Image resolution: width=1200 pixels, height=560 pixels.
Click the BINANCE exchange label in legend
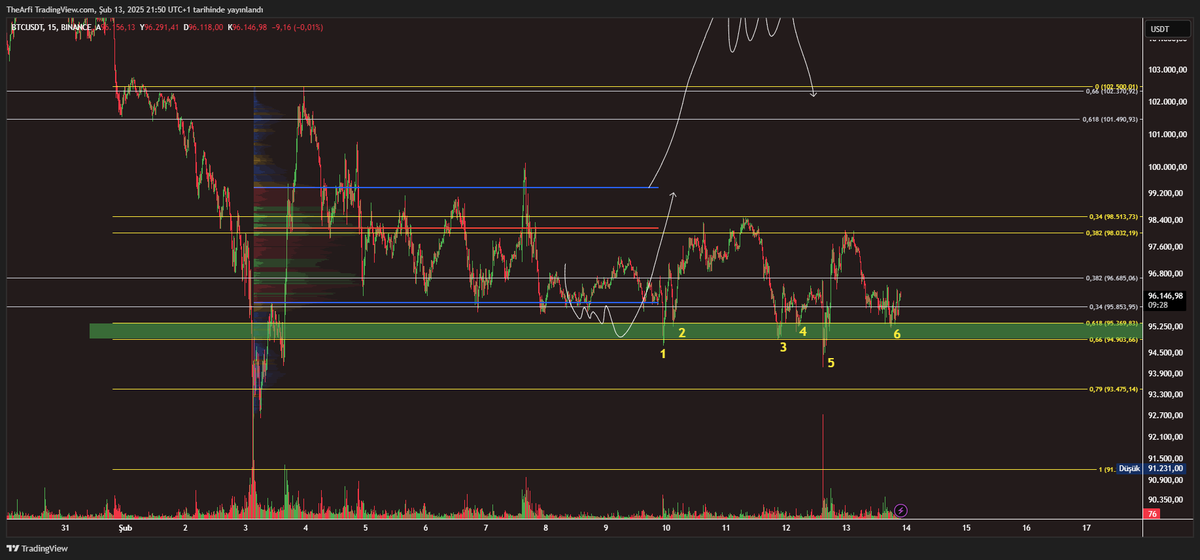[77, 28]
